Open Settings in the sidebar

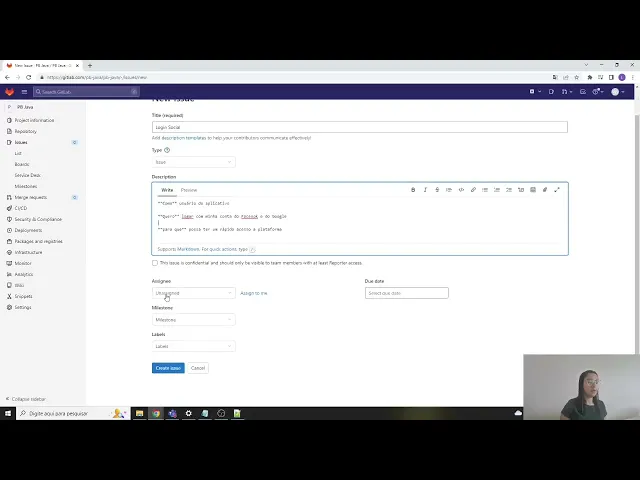(23, 307)
